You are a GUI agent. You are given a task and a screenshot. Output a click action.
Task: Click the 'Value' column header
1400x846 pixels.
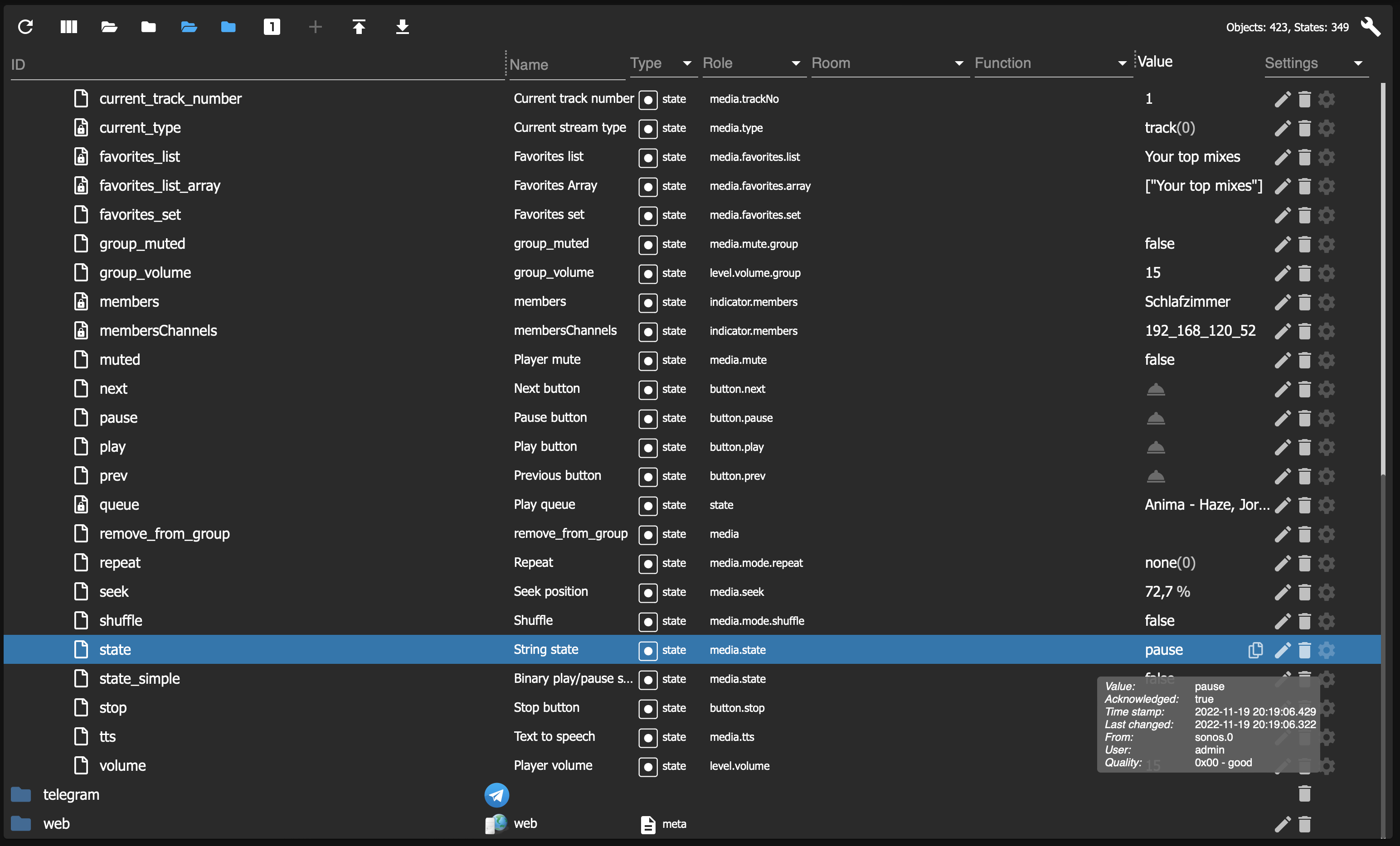1155,61
